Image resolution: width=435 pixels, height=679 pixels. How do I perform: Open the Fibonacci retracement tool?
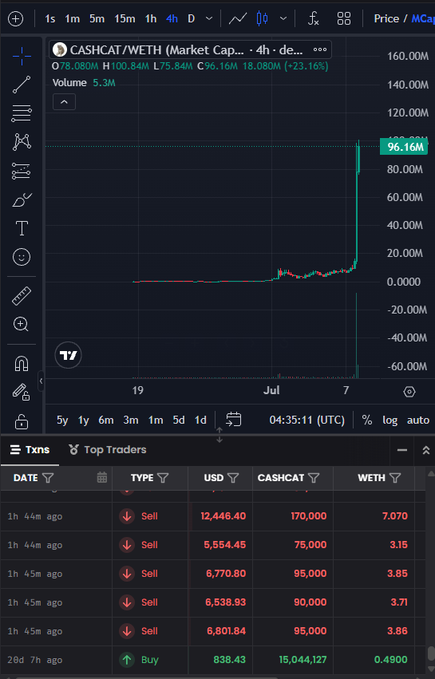coord(21,113)
